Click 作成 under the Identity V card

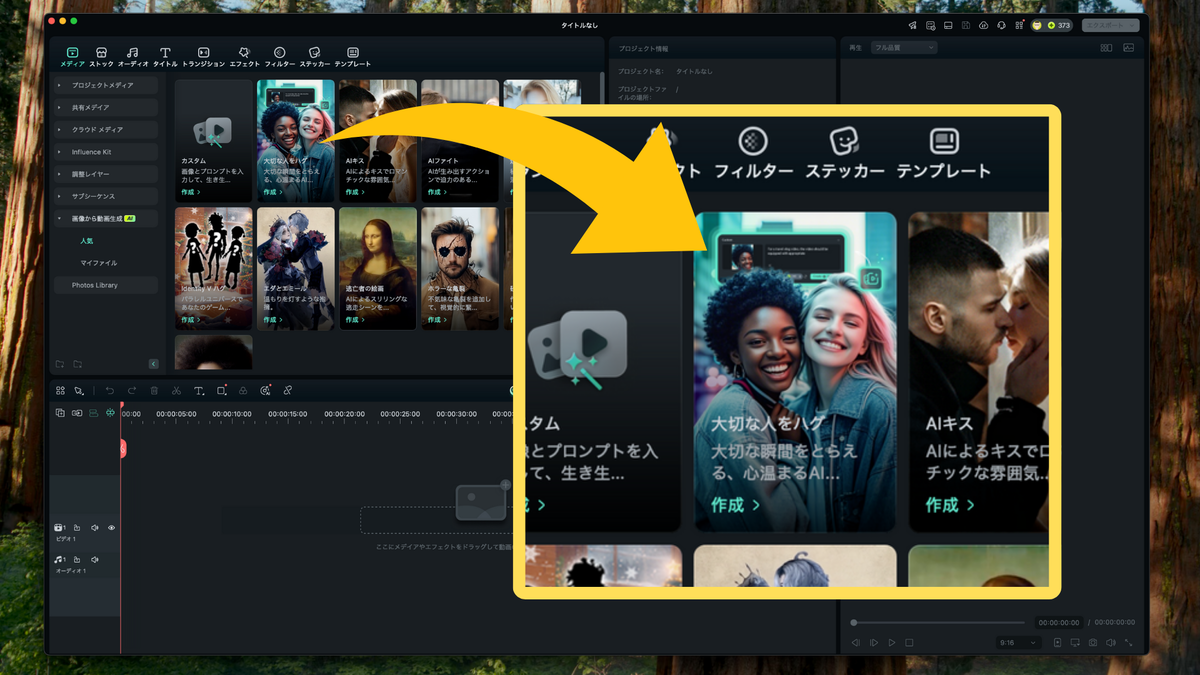click(190, 320)
